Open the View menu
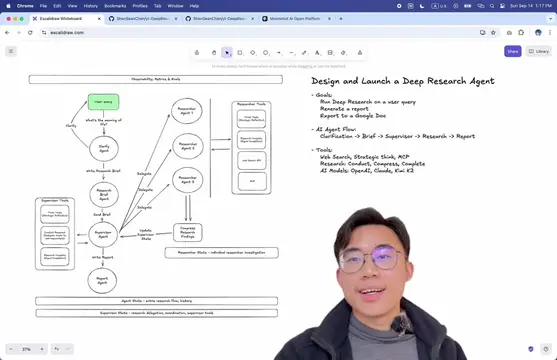 pos(72,6)
